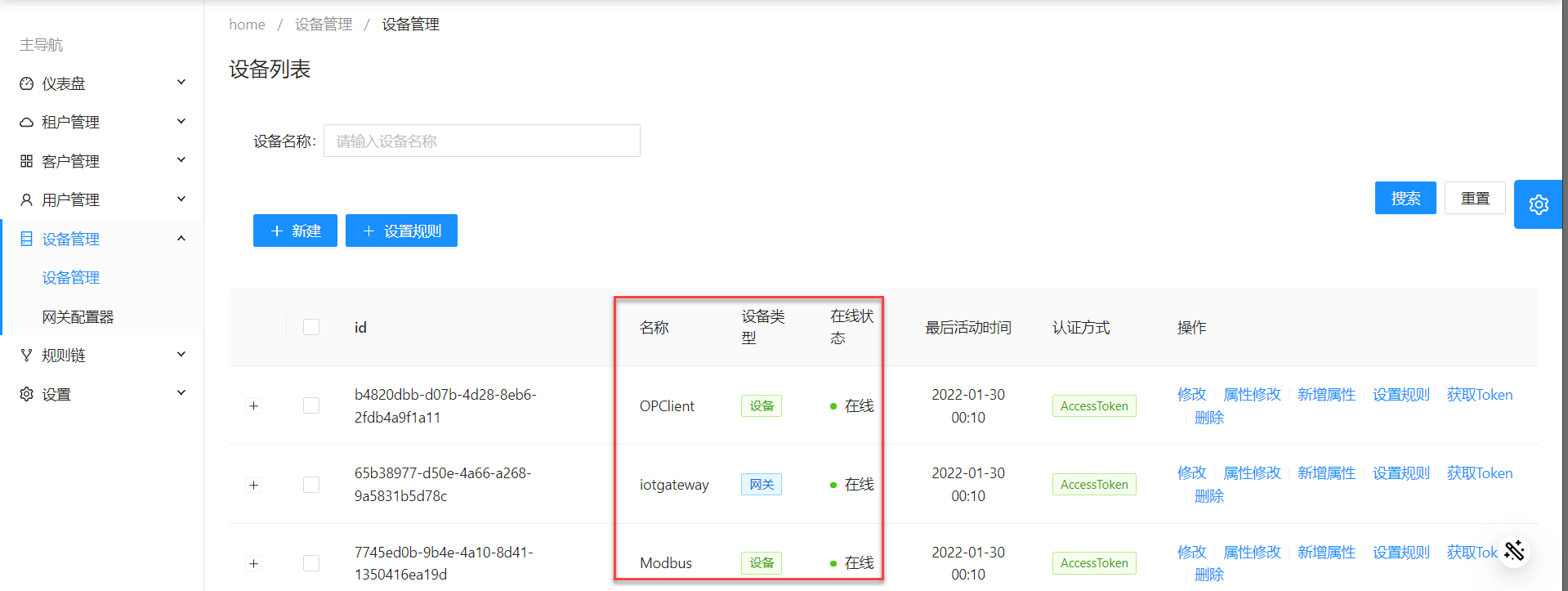Click the 设备名称 input field
This screenshot has width=1568, height=591.
tap(481, 141)
